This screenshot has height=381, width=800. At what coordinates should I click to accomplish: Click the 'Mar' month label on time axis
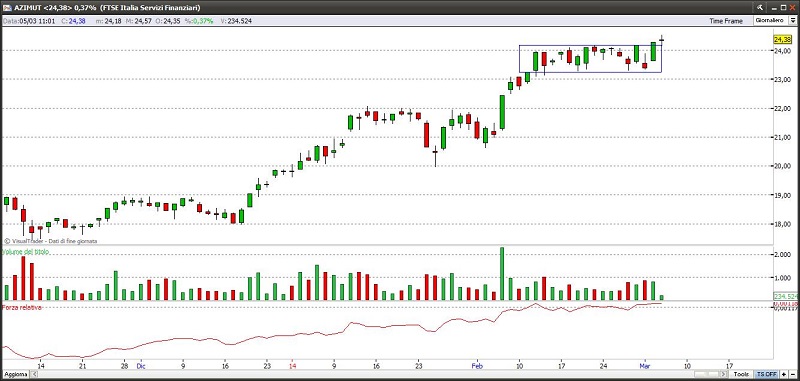coord(645,366)
